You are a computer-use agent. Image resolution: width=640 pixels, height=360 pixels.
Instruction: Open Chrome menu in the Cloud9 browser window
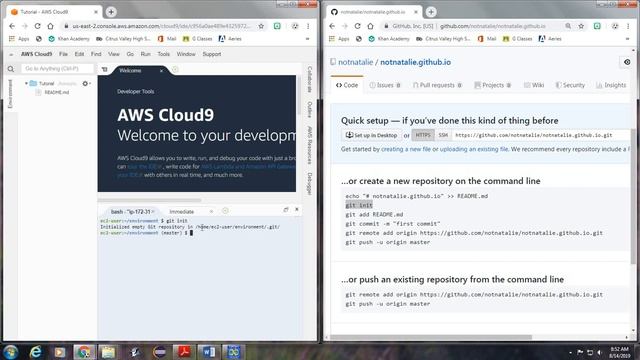click(x=308, y=26)
